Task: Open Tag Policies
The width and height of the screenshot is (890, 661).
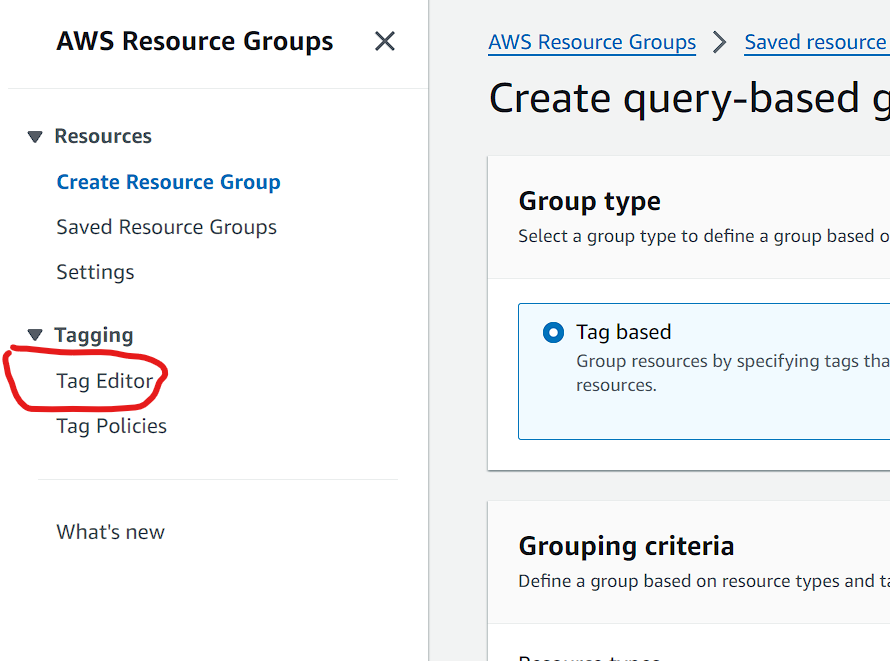Action: tap(112, 426)
